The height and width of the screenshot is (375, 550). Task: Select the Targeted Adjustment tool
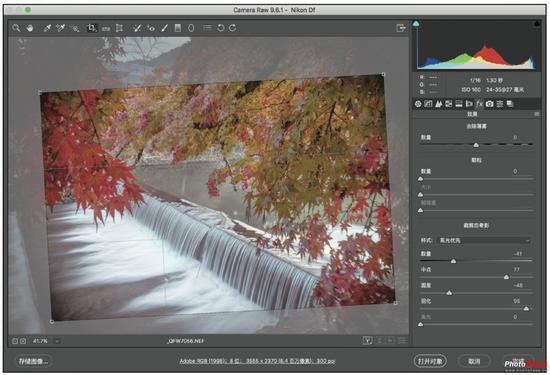[x=75, y=28]
